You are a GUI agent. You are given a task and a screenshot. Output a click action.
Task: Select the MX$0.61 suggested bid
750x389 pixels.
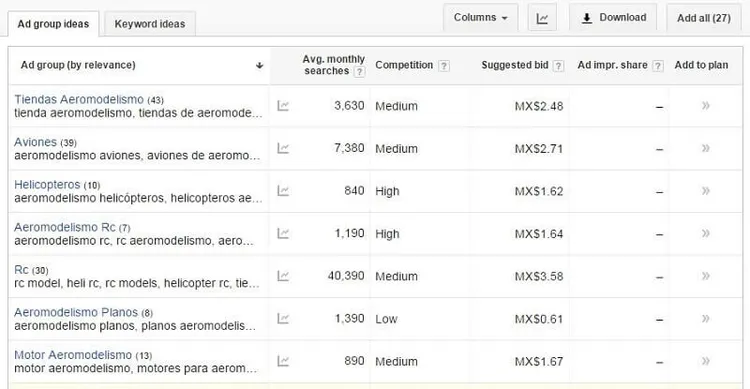click(539, 319)
